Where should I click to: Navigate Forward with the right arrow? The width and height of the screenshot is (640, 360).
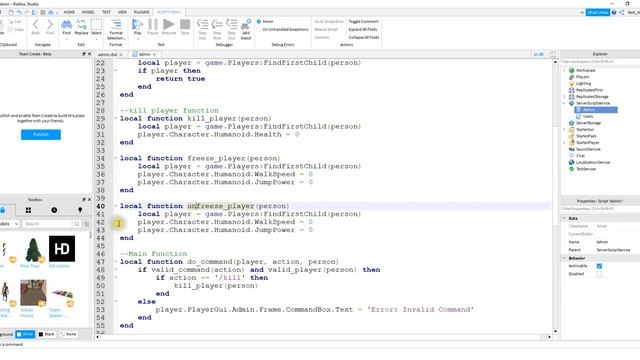(50, 25)
